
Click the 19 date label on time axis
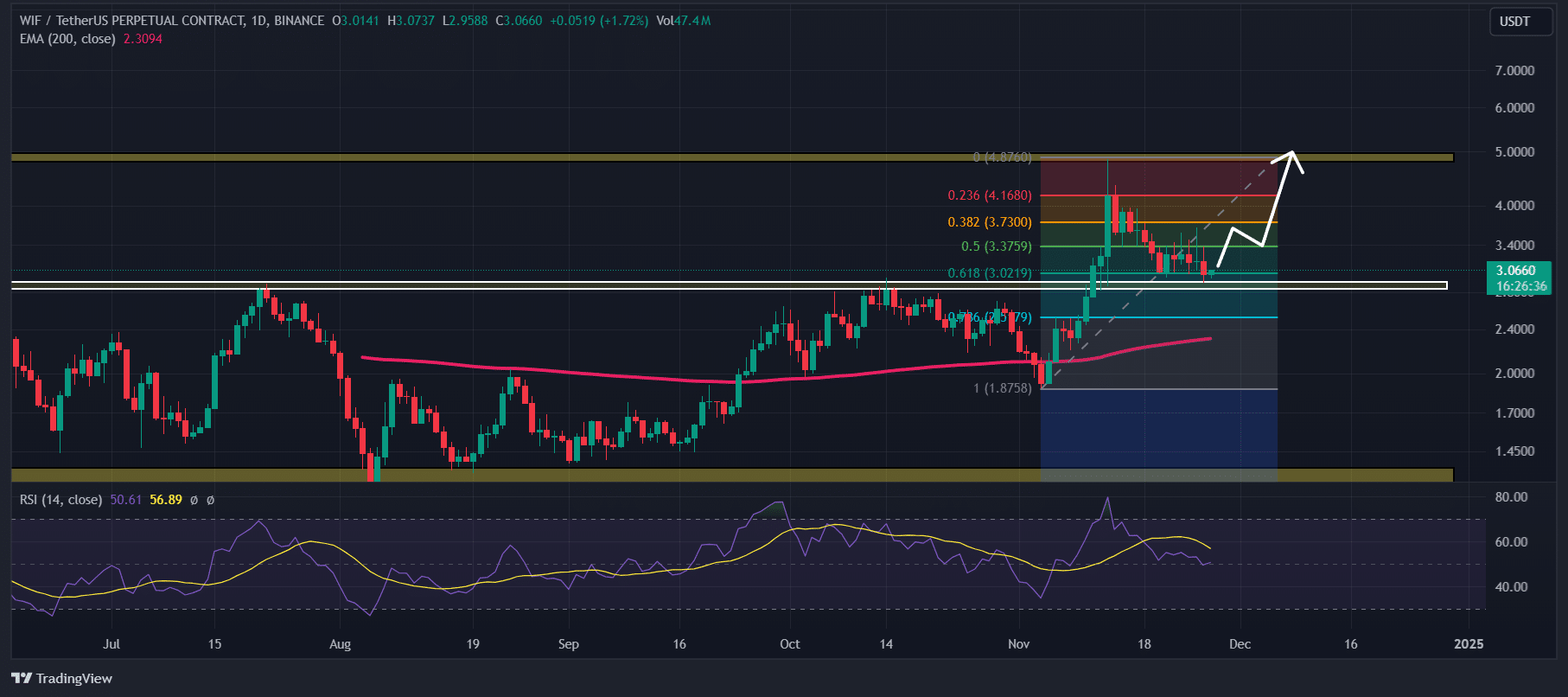point(473,643)
